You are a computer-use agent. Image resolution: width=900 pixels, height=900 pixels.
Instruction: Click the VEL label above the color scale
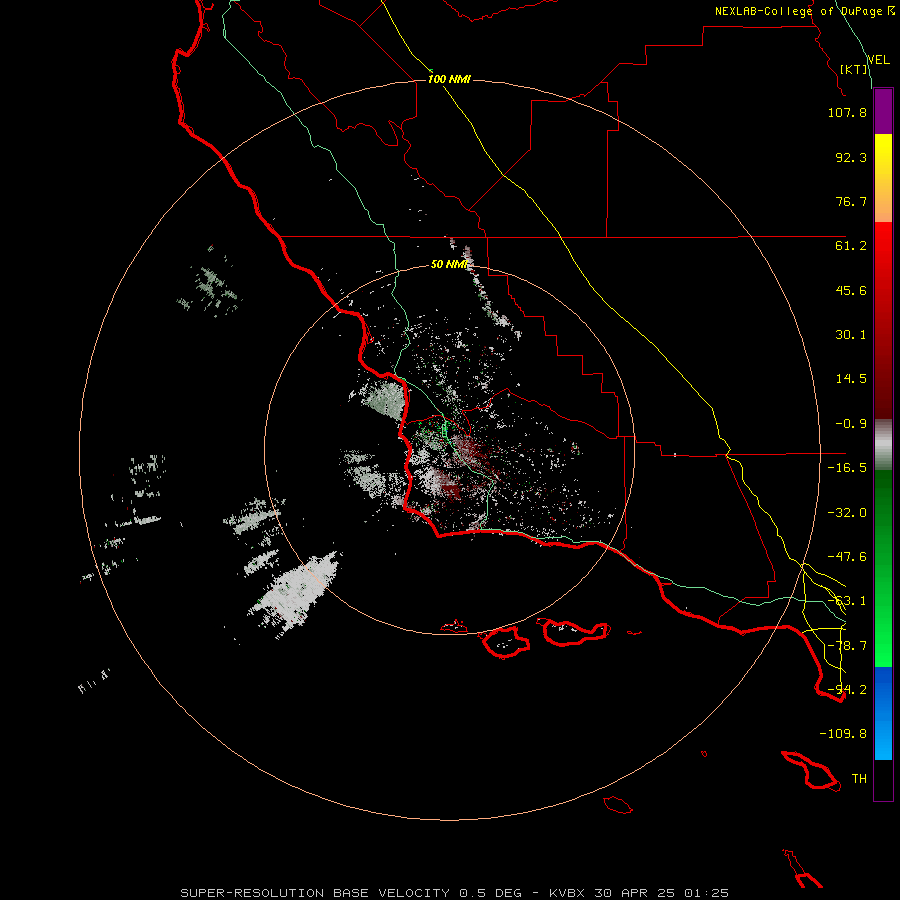[x=878, y=60]
